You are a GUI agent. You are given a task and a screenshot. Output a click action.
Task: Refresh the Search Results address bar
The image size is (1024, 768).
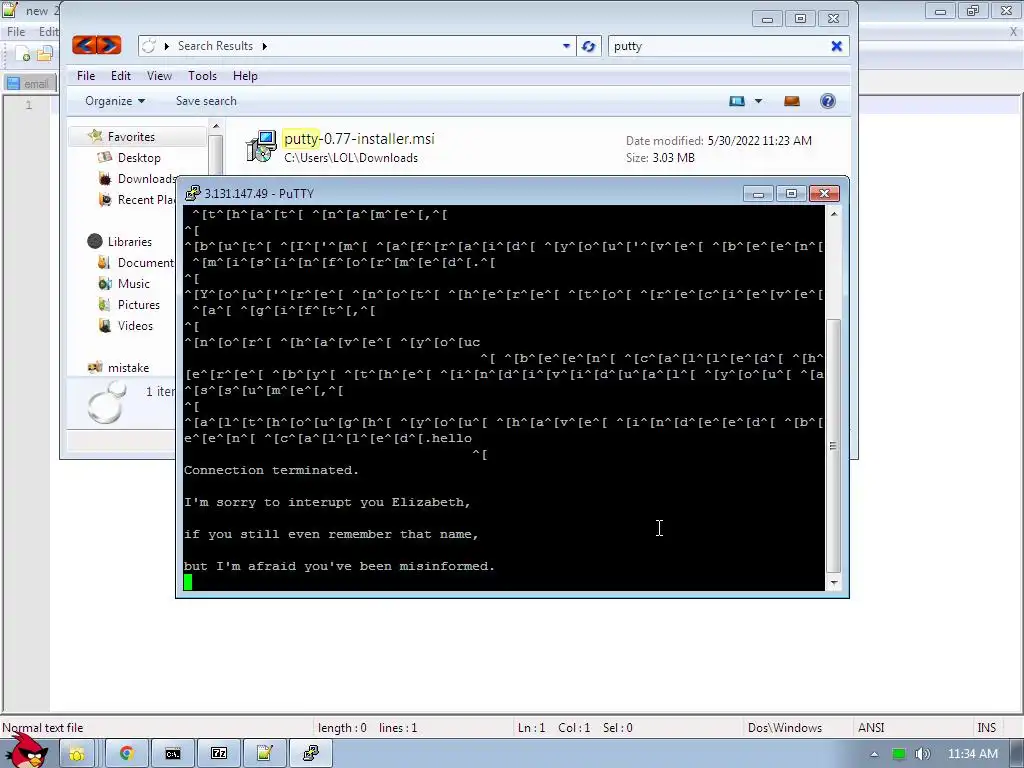pyautogui.click(x=588, y=46)
